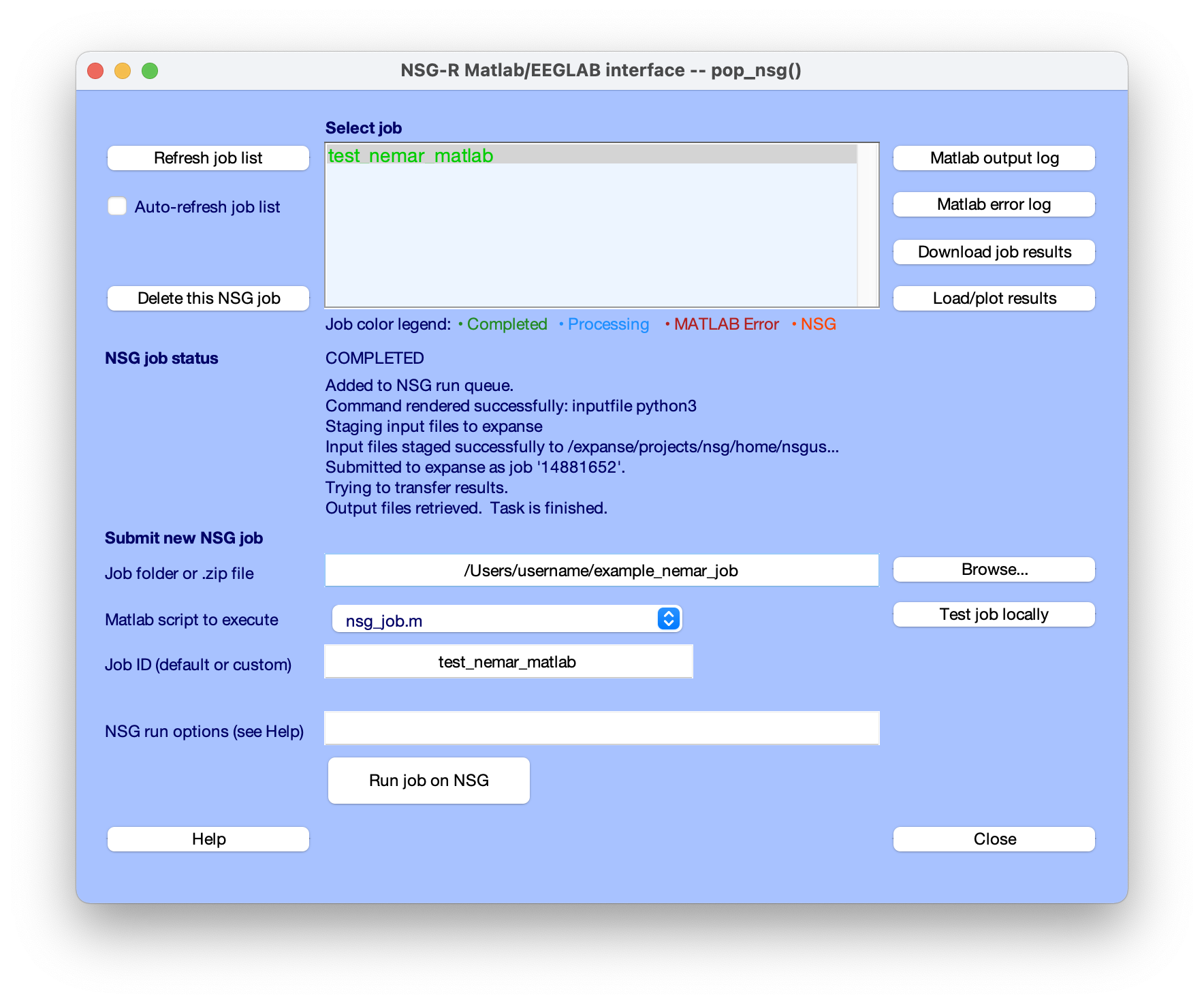Click the Job ID input field
1204x1004 pixels.
point(508,661)
